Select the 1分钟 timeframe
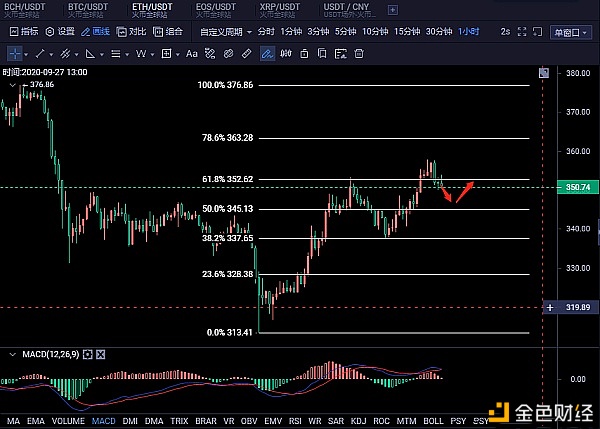Image resolution: width=600 pixels, height=429 pixels. 291,31
